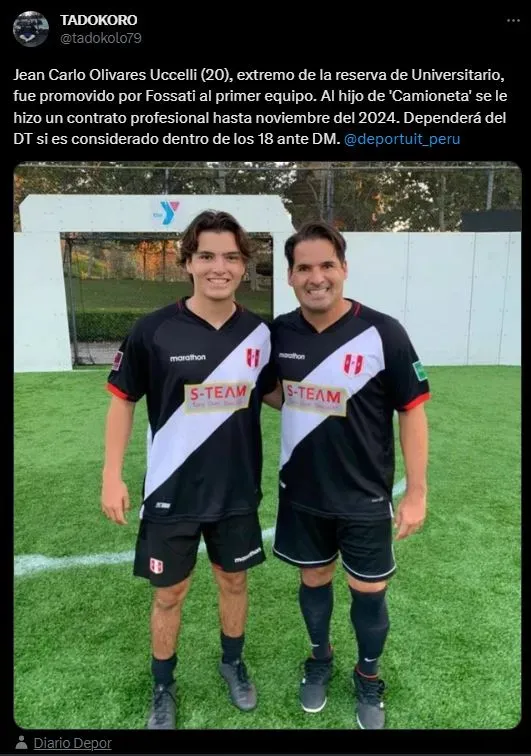Click the Peru crest on the left player's shorts

coord(156,566)
